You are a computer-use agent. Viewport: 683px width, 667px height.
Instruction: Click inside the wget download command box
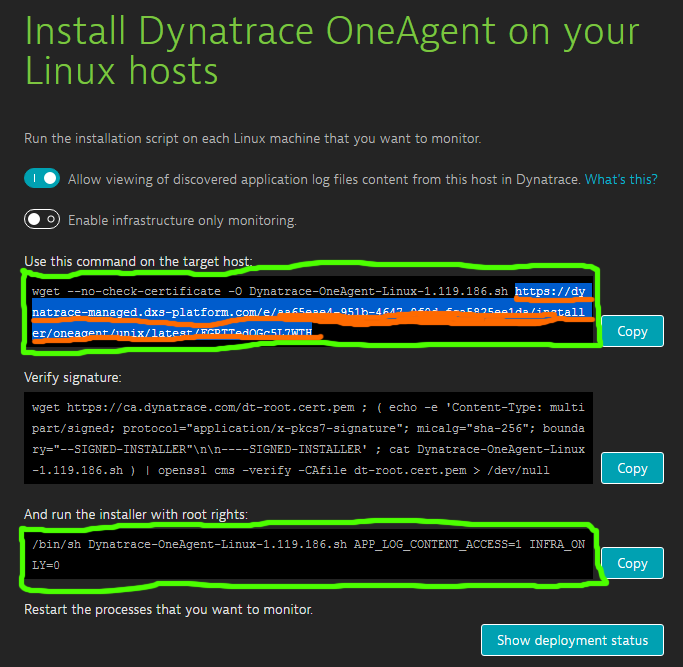[x=308, y=311]
